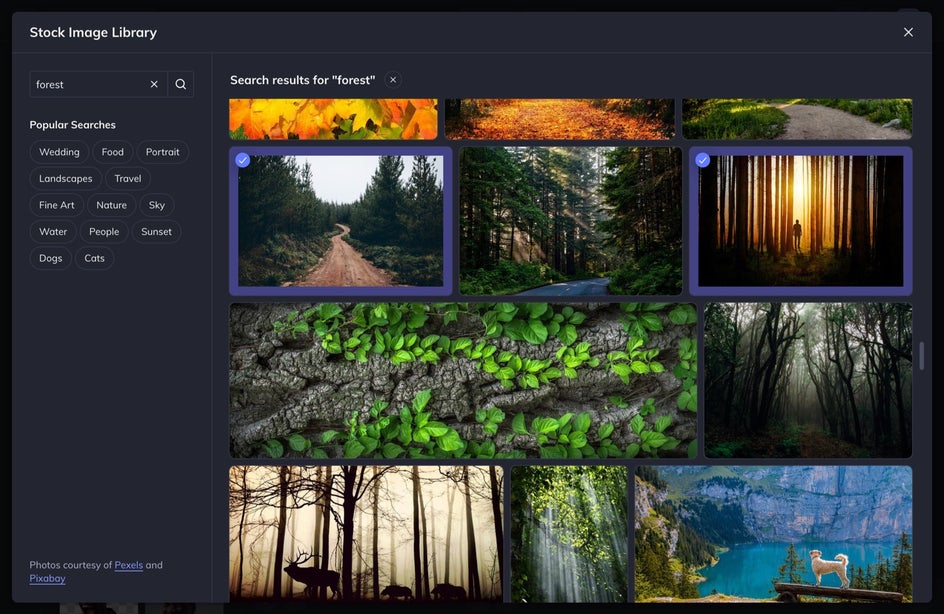
Task: Select the Food popular search
Action: pos(113,152)
